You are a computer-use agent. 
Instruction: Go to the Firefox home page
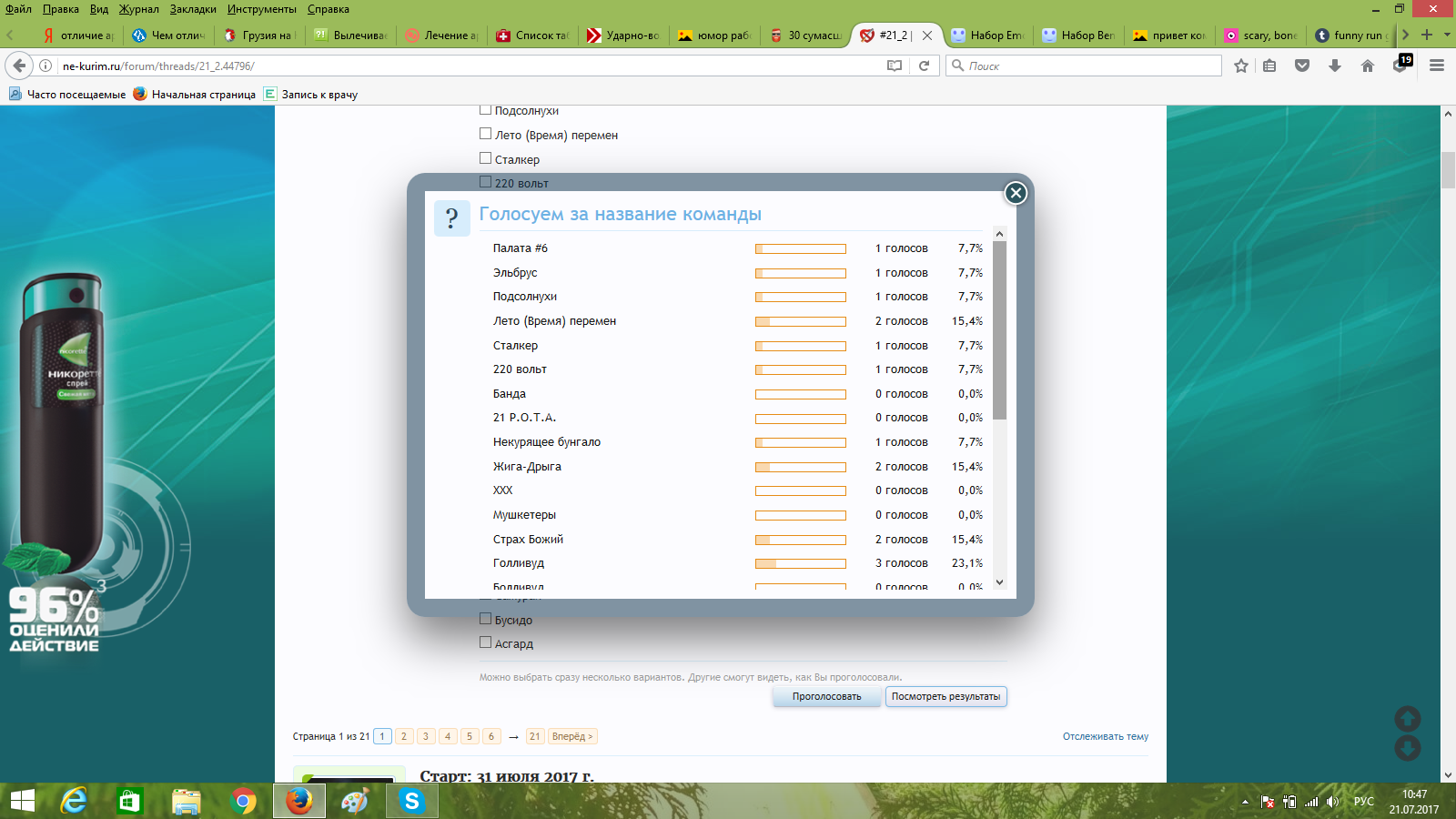(1368, 66)
